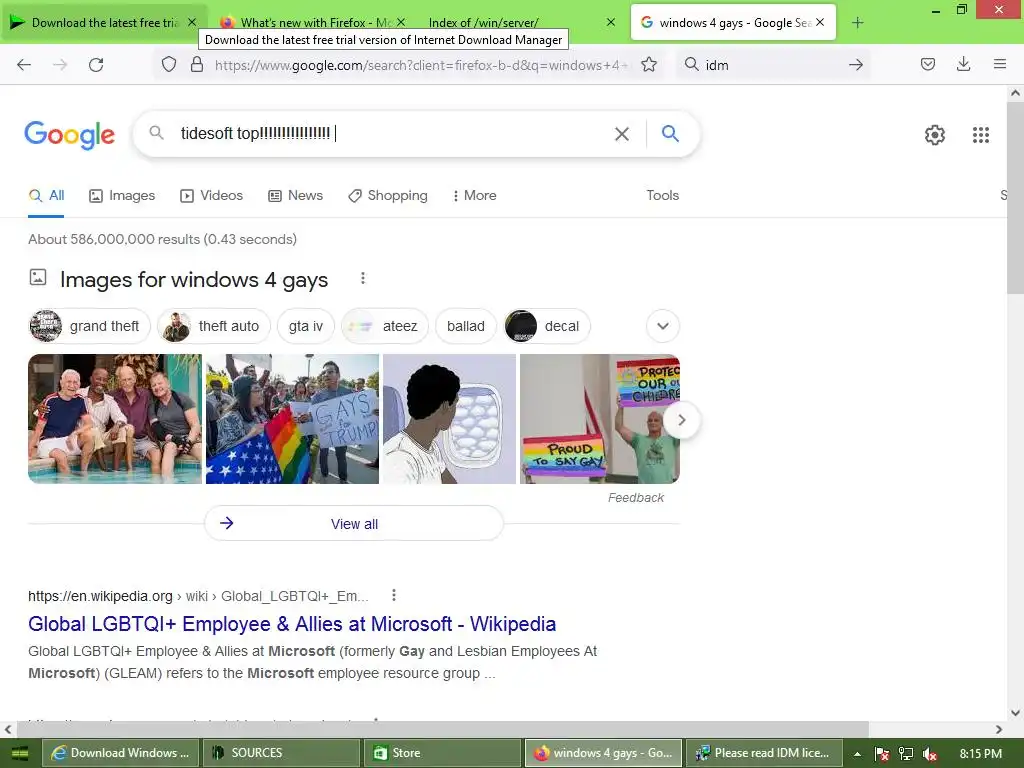The width and height of the screenshot is (1024, 768).
Task: Open the Windows Start button
Action: click(x=20, y=753)
